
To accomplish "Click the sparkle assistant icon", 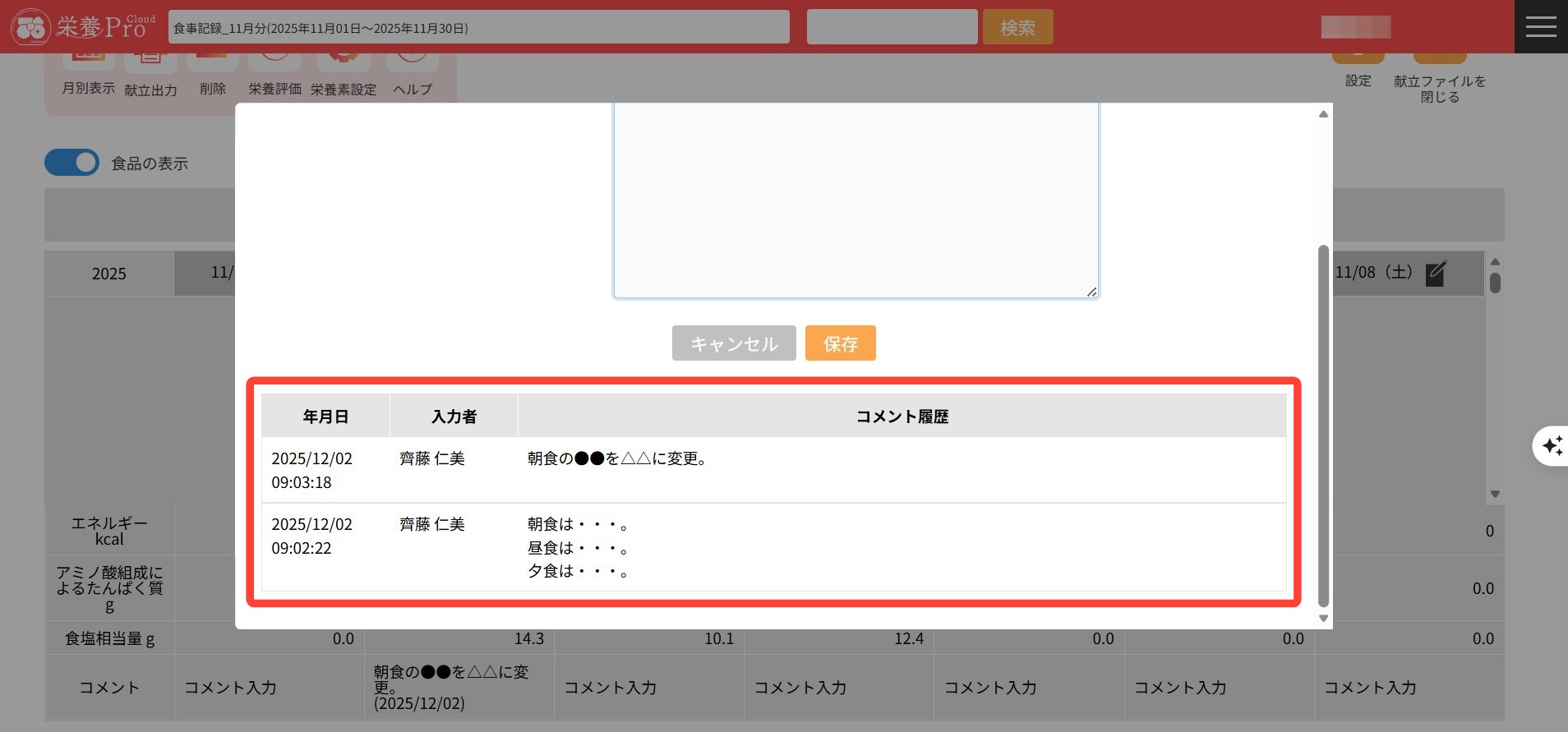I will click(x=1552, y=446).
